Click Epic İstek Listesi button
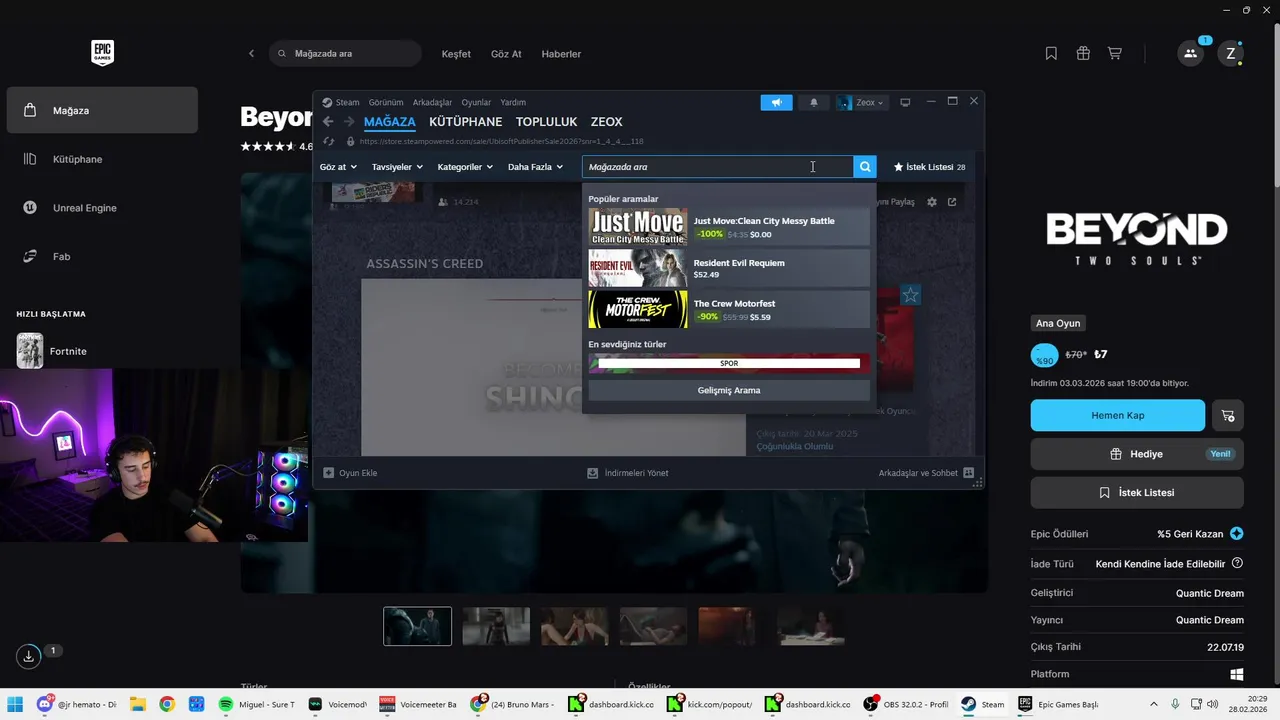The width and height of the screenshot is (1280, 720). tap(1137, 493)
